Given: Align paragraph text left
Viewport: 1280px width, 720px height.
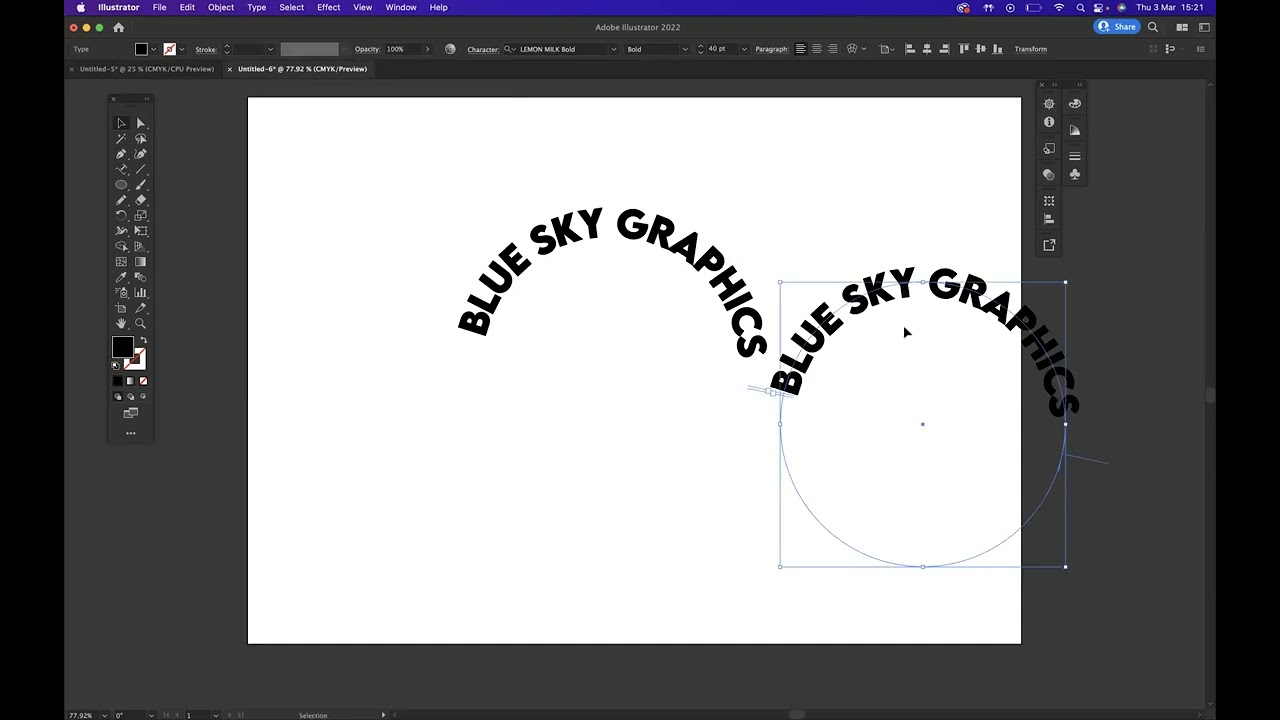Looking at the screenshot, I should pyautogui.click(x=800, y=49).
